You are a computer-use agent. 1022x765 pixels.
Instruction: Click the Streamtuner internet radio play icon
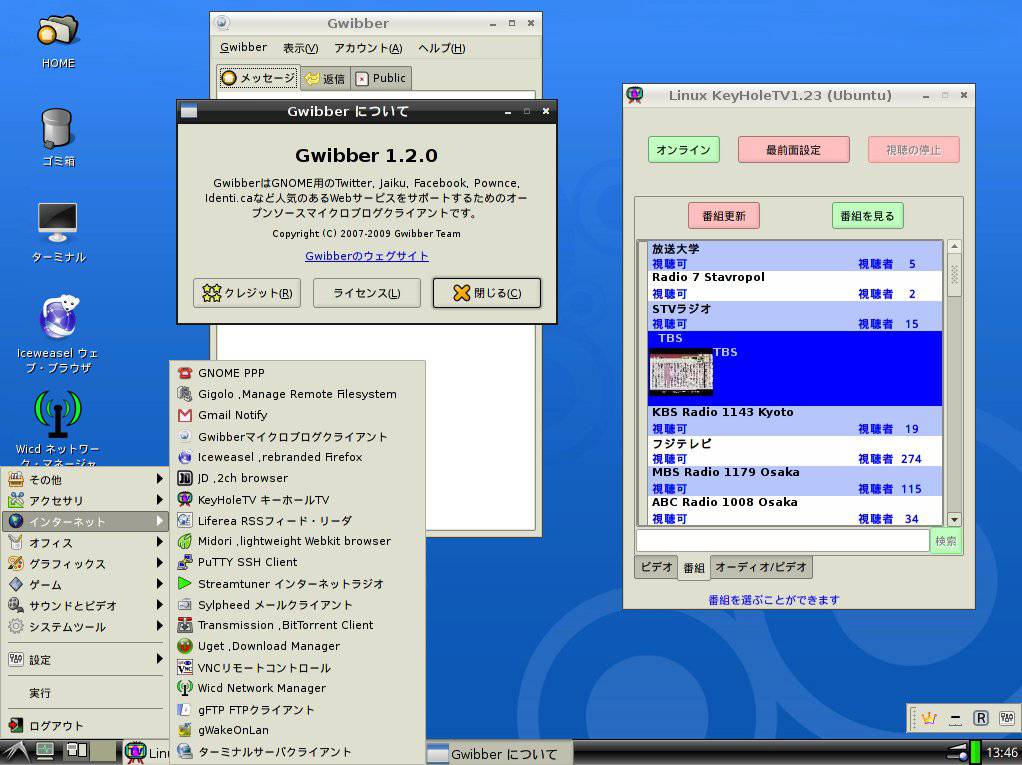(x=185, y=583)
